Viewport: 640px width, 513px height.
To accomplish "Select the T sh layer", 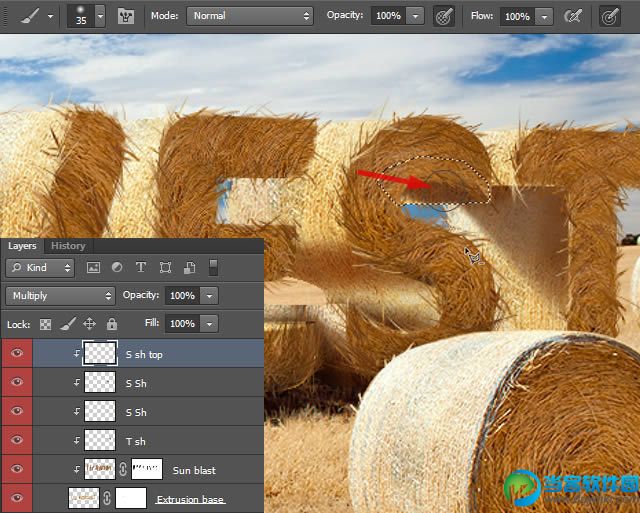I will click(135, 440).
